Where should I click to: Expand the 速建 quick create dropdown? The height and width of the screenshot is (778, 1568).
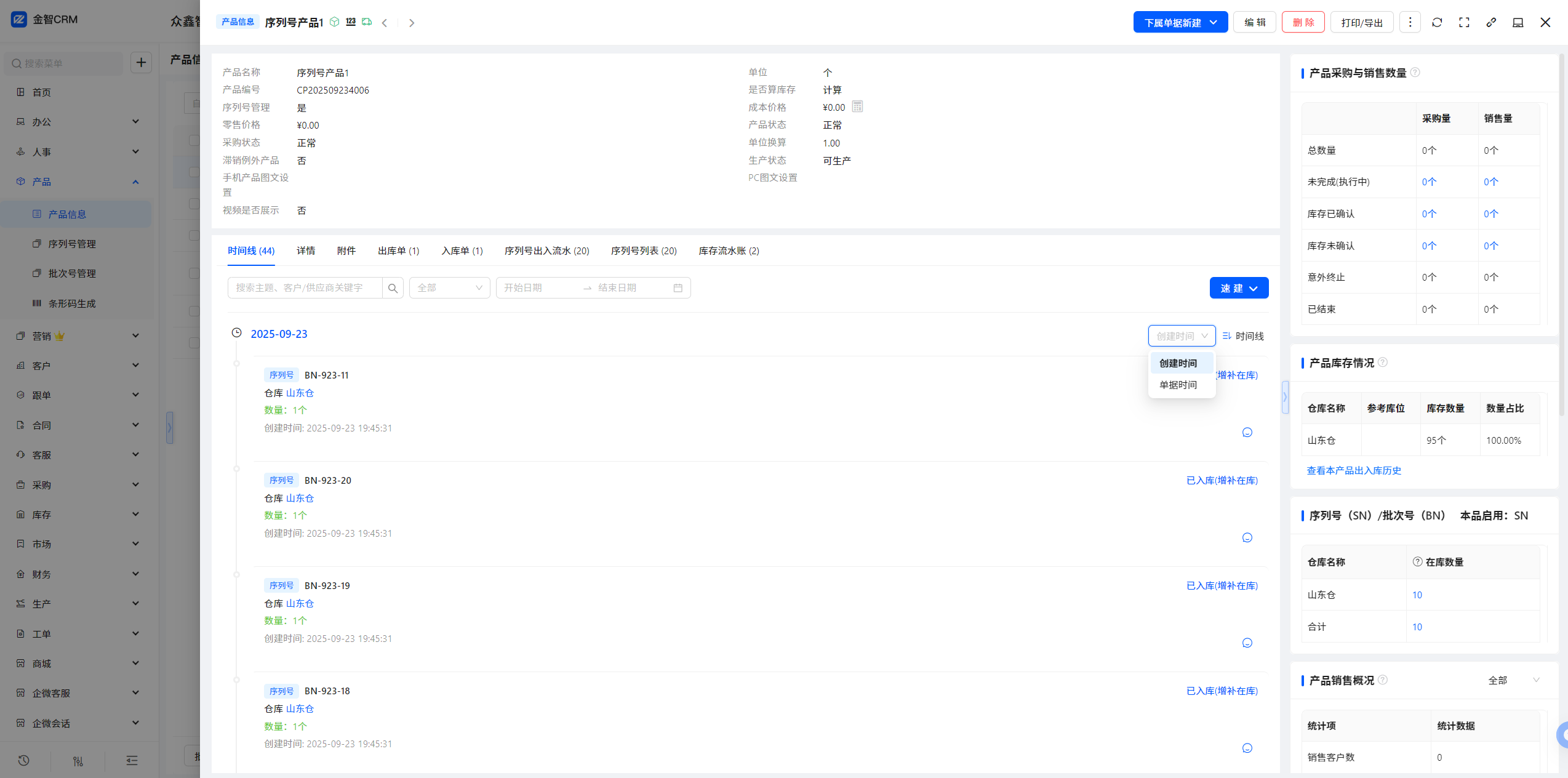(1238, 288)
